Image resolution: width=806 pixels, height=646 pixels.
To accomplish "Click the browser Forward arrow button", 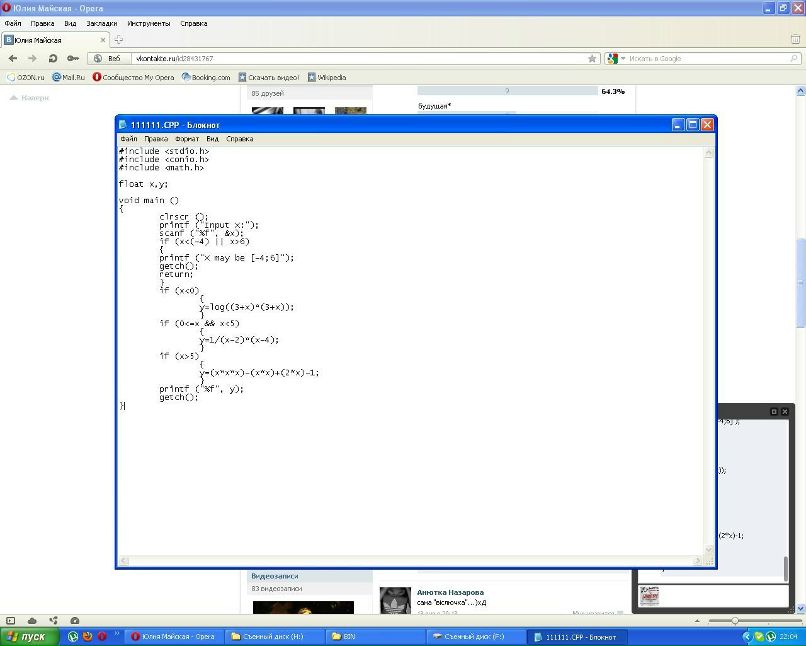I will point(31,58).
